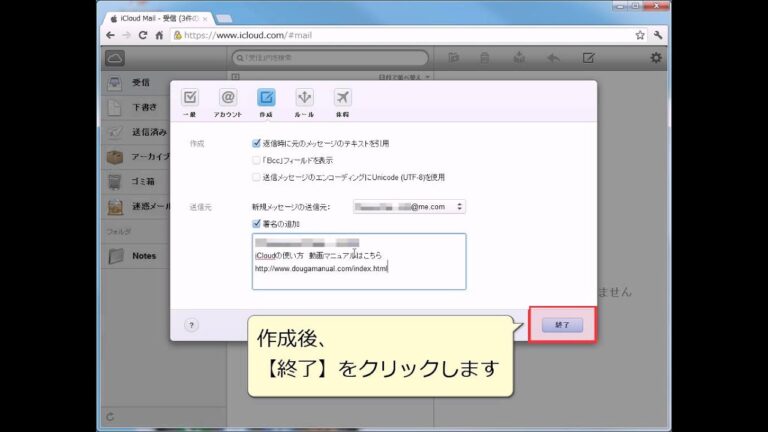Select the iCloud Mail browser tab
This screenshot has height=432, width=768.
(158, 19)
